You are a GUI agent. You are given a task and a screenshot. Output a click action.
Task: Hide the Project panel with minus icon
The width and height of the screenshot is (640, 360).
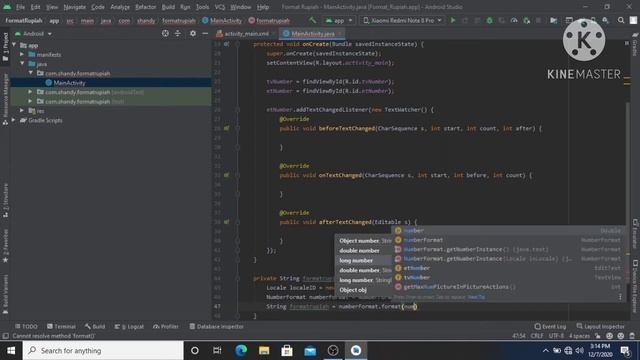pyautogui.click(x=205, y=33)
